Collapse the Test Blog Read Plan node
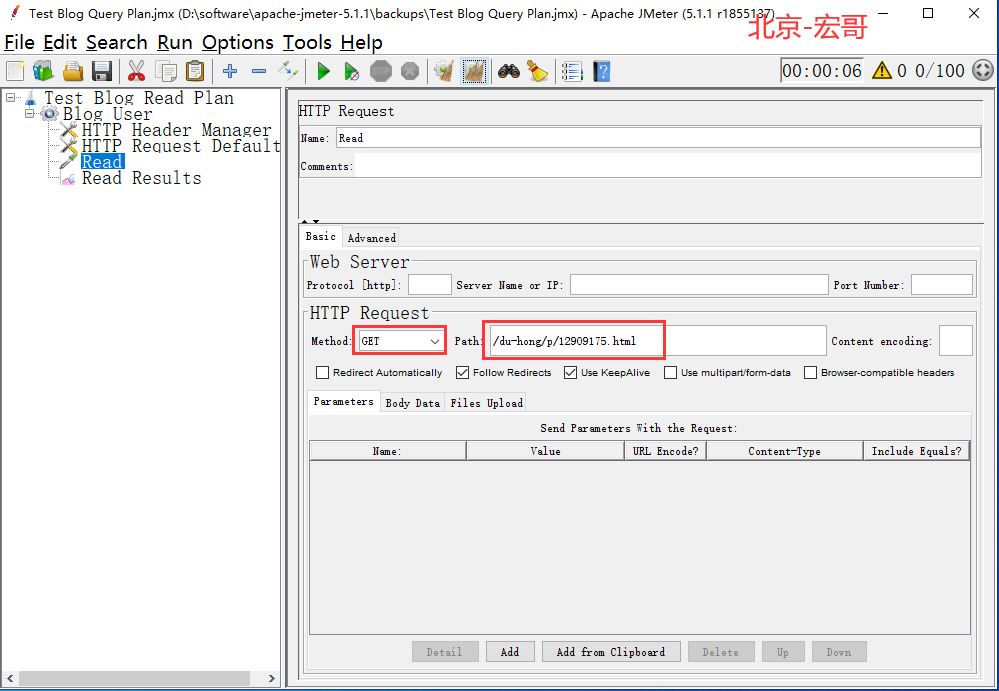 click(11, 97)
